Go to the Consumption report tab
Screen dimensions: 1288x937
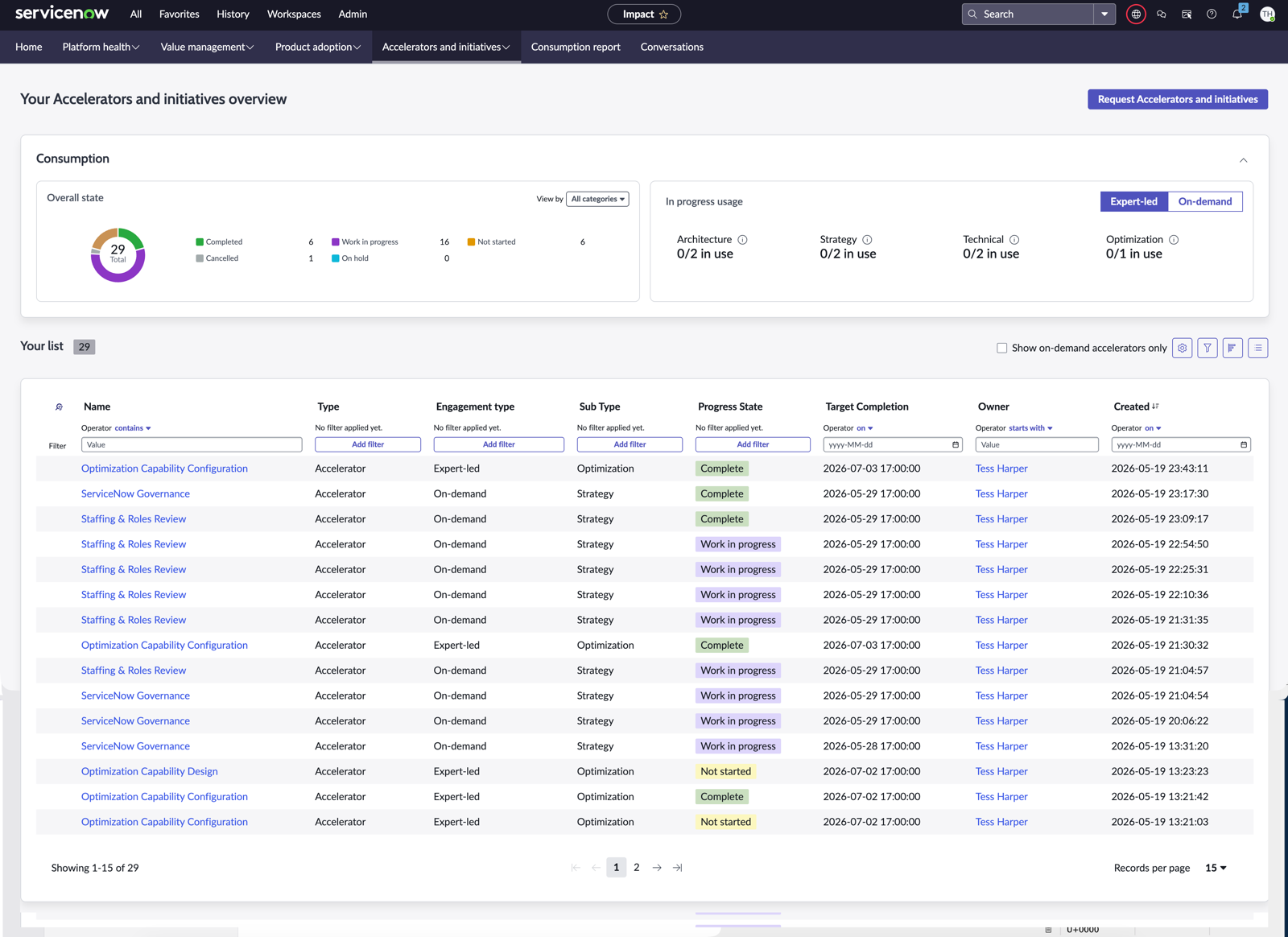coord(576,47)
